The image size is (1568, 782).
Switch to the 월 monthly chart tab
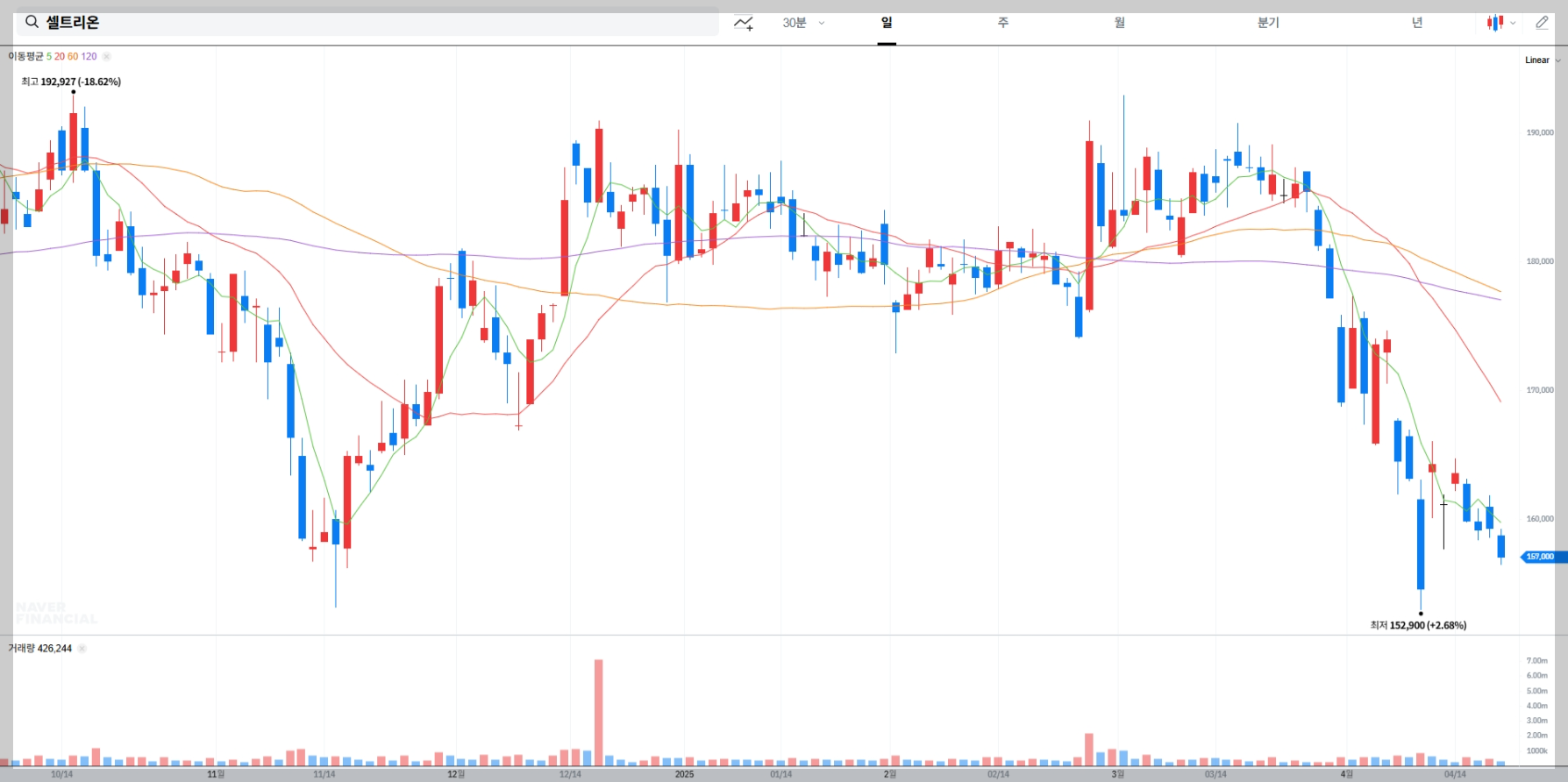coord(1120,23)
